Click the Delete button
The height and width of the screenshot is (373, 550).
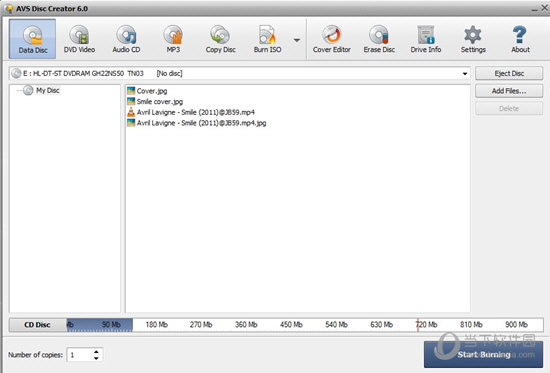click(x=509, y=108)
